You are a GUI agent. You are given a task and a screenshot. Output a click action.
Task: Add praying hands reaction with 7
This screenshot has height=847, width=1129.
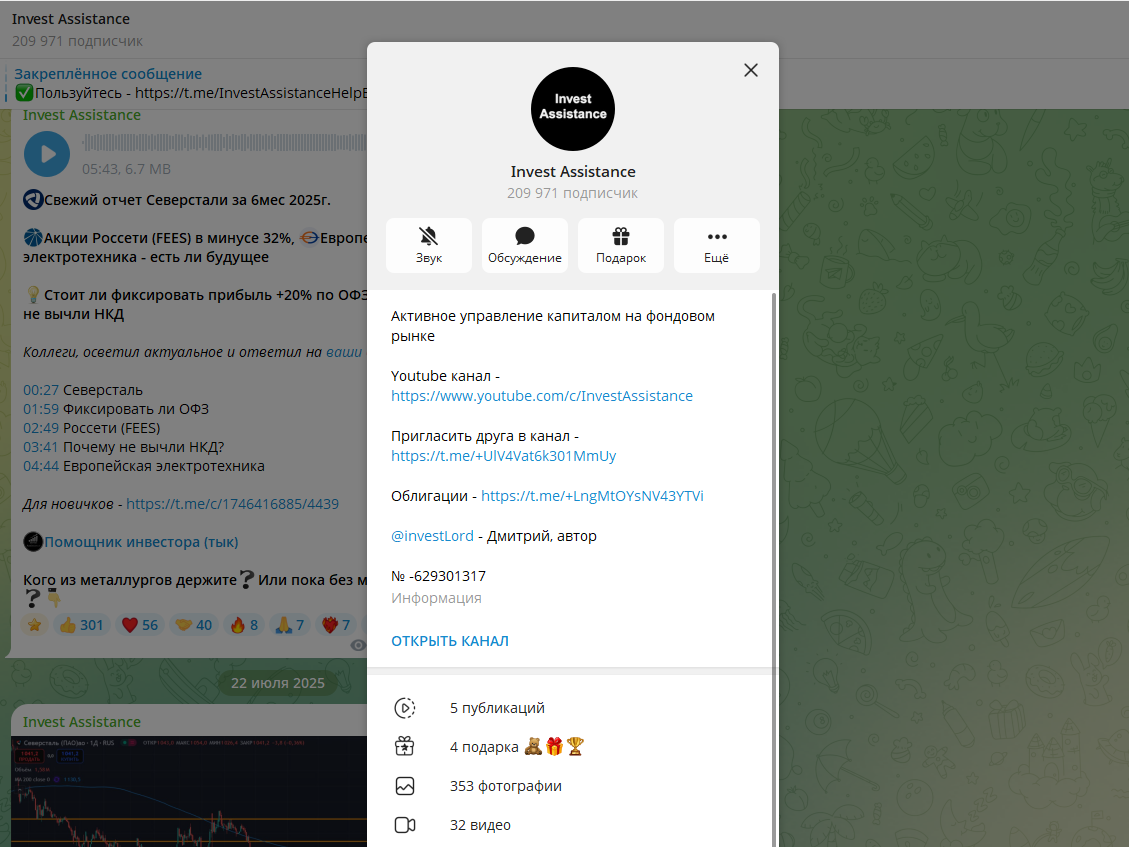(x=289, y=625)
